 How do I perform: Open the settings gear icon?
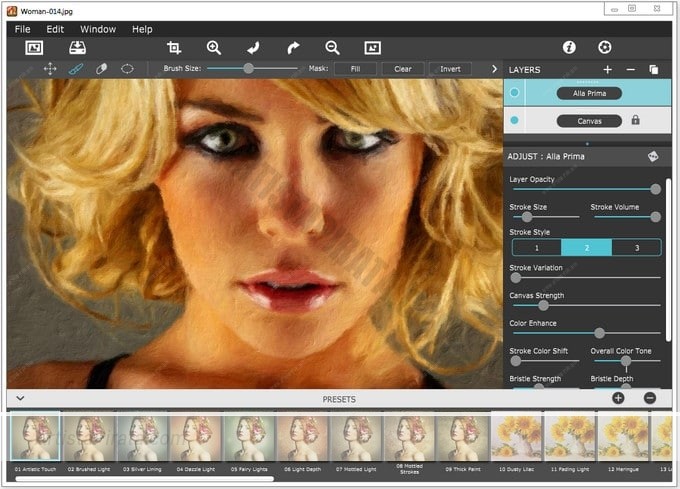tap(605, 47)
